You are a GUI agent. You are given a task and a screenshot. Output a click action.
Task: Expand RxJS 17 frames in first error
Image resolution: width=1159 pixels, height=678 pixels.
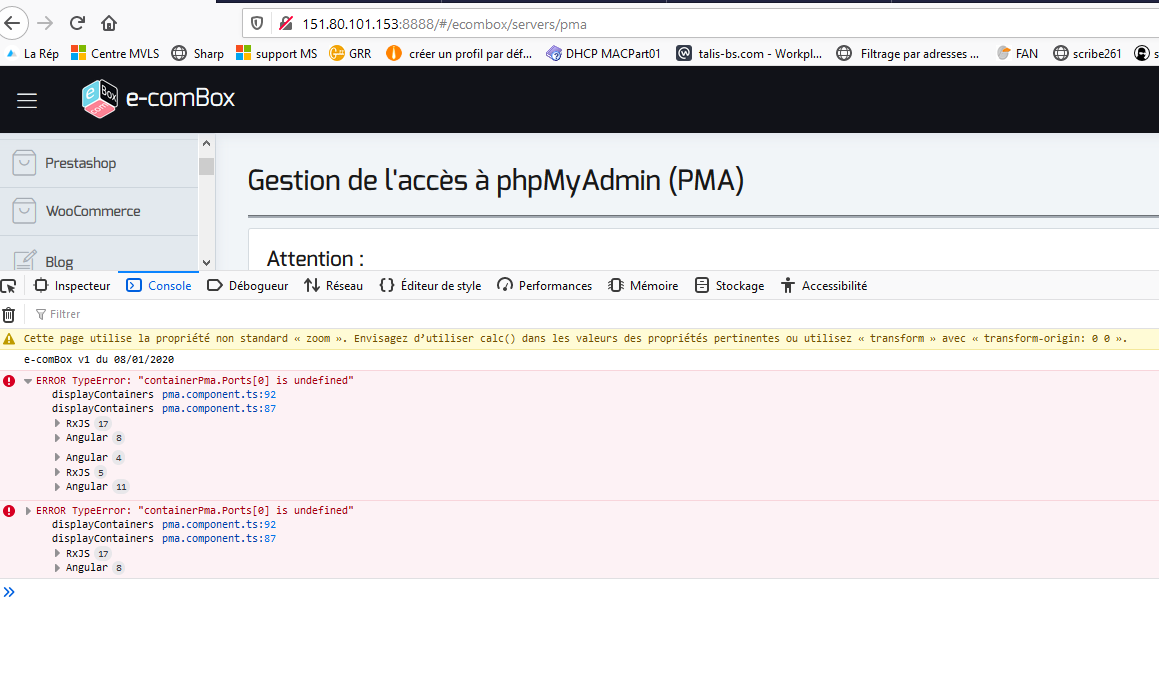57,424
